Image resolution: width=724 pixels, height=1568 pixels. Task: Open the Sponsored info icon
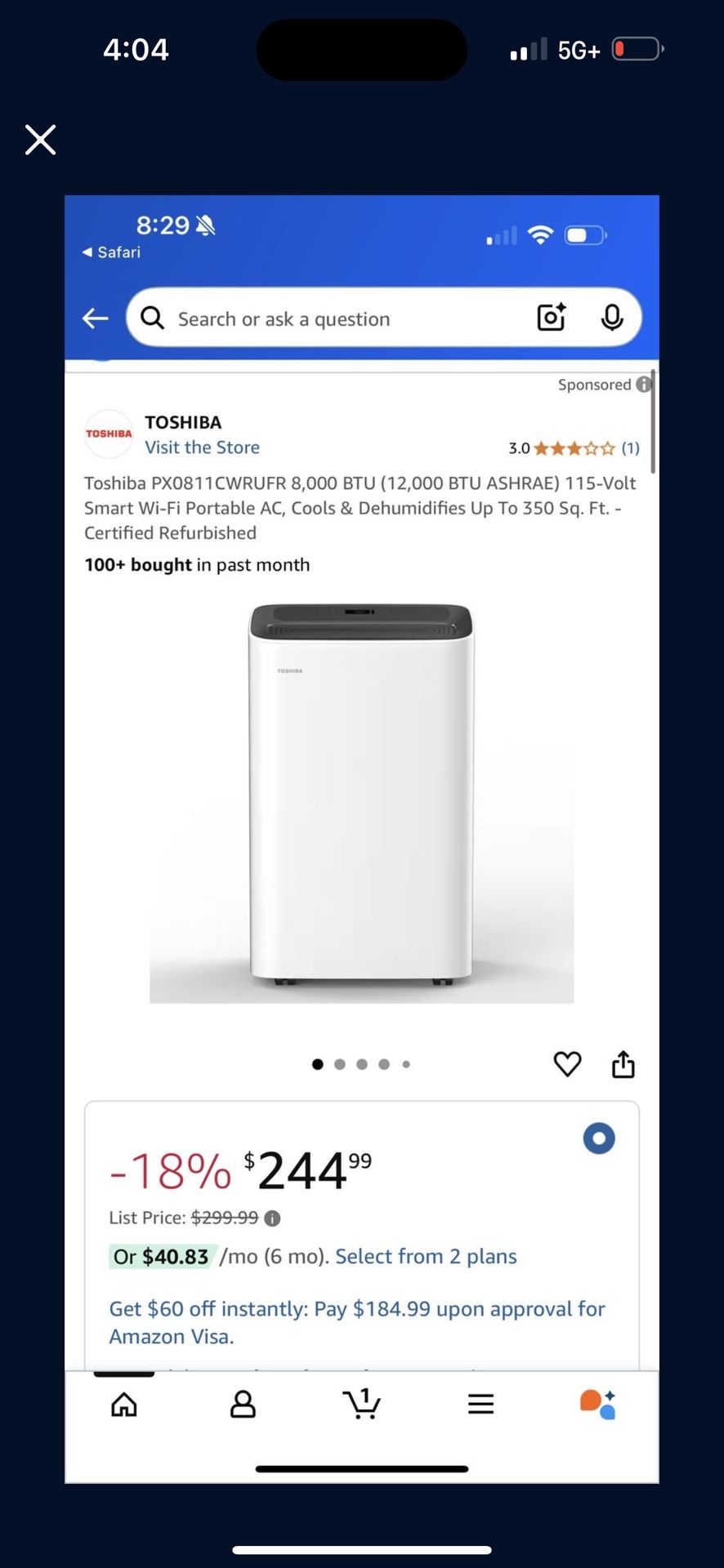point(644,384)
